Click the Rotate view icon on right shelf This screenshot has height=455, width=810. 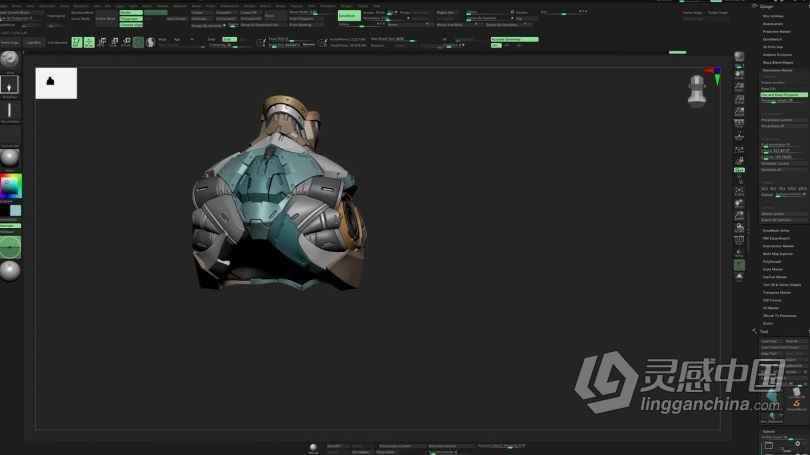[x=739, y=228]
